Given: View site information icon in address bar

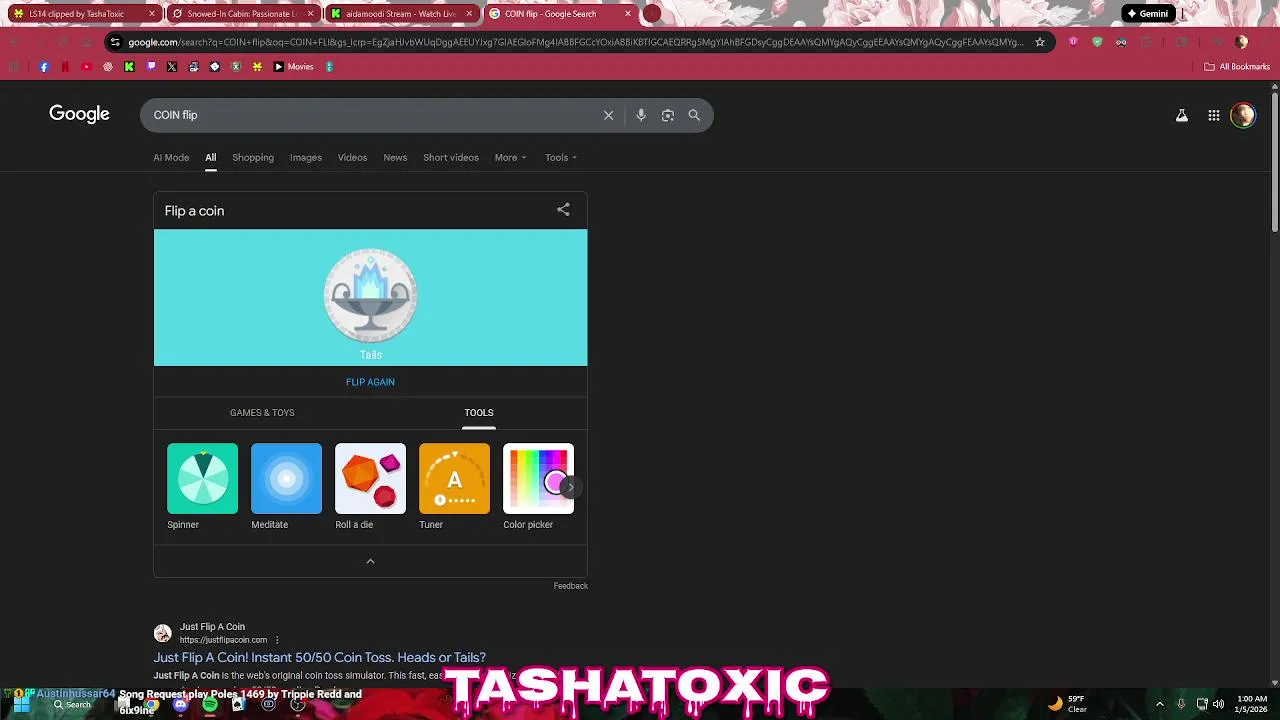Looking at the screenshot, I should click(116, 42).
